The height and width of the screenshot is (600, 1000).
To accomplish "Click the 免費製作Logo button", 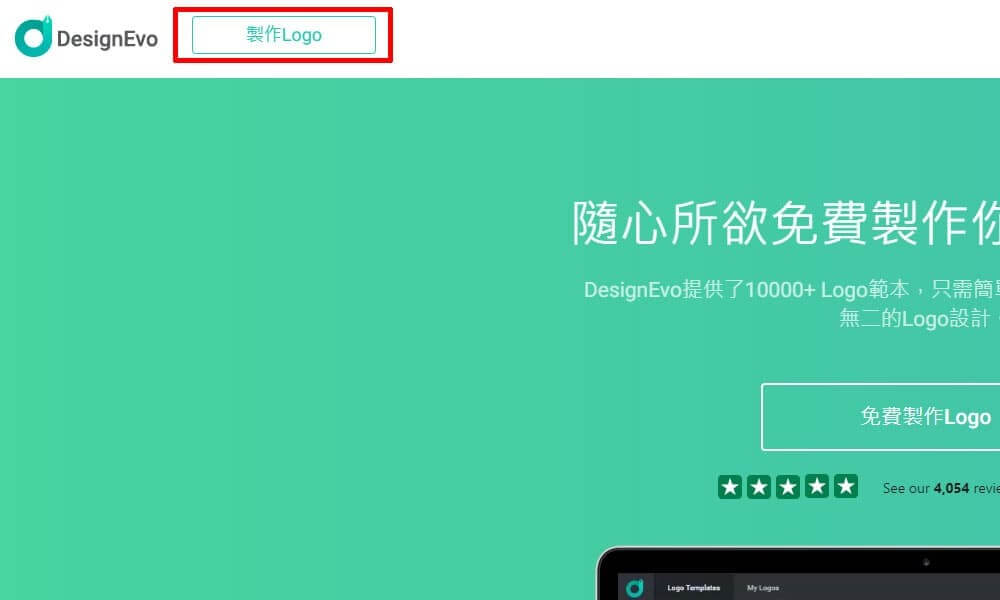I will pyautogui.click(x=881, y=417).
